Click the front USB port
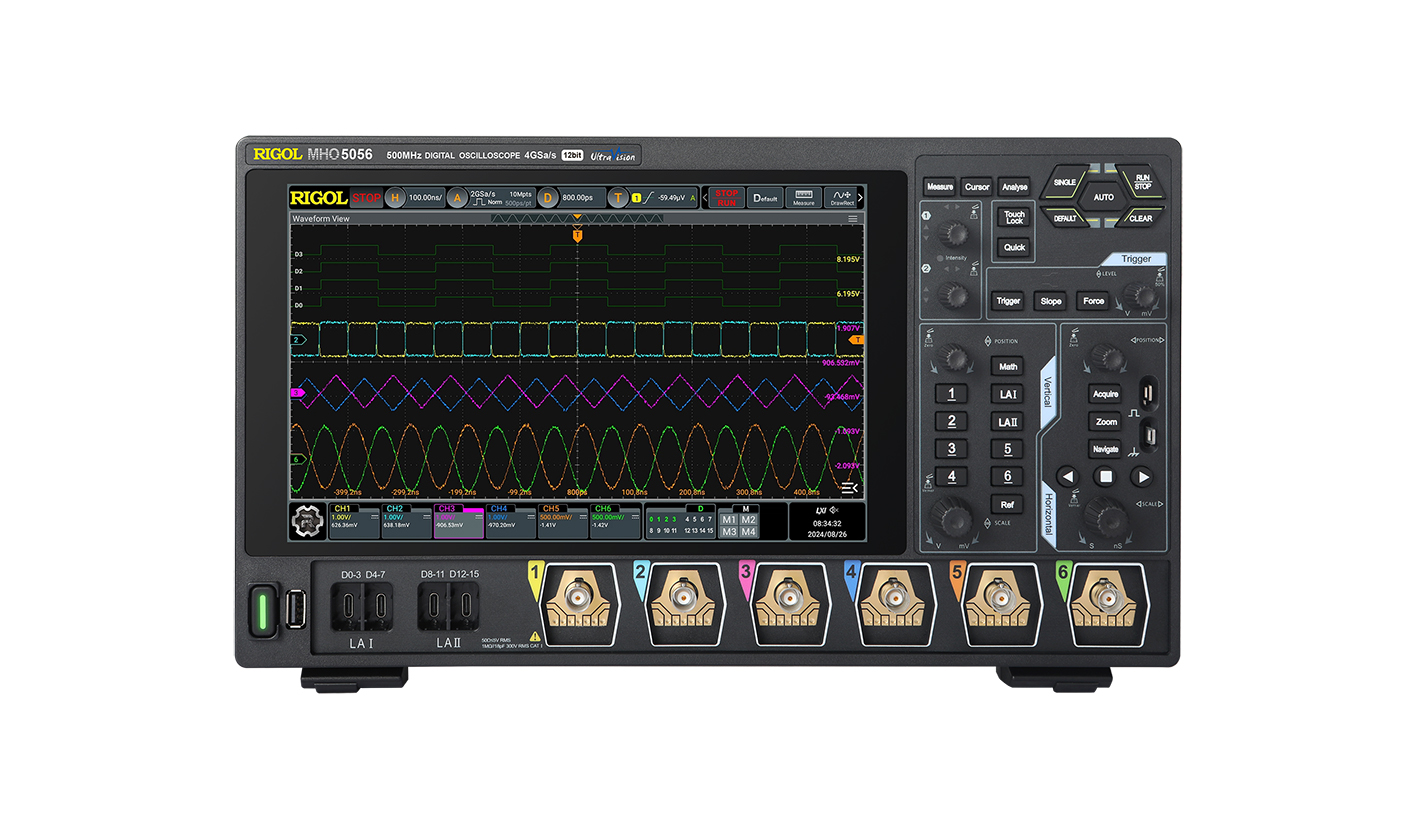Viewport: 1417px width, 827px height. [x=296, y=609]
